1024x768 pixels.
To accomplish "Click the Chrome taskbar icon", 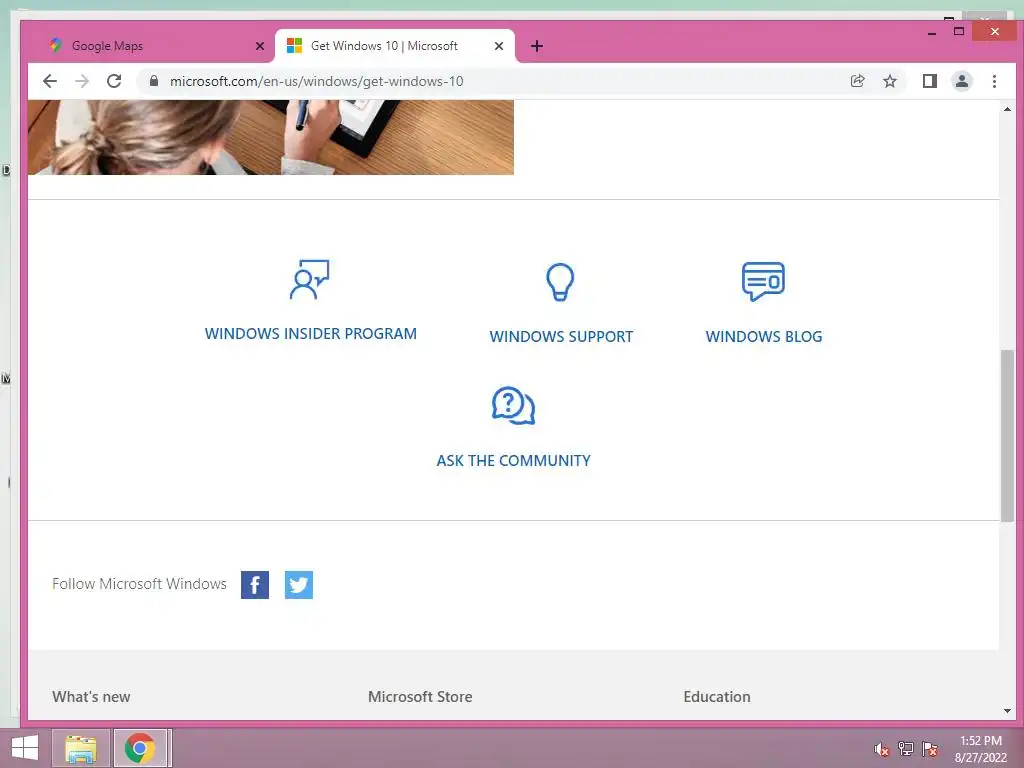I will [x=141, y=748].
